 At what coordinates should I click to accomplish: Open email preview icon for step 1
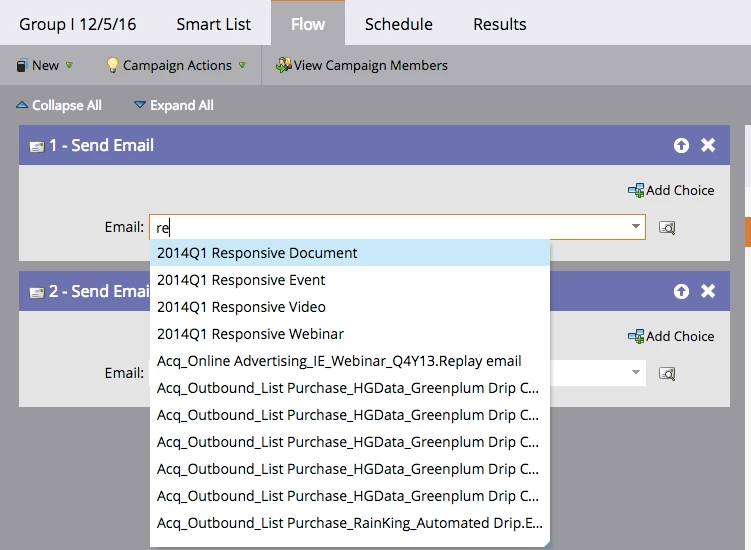coord(667,227)
